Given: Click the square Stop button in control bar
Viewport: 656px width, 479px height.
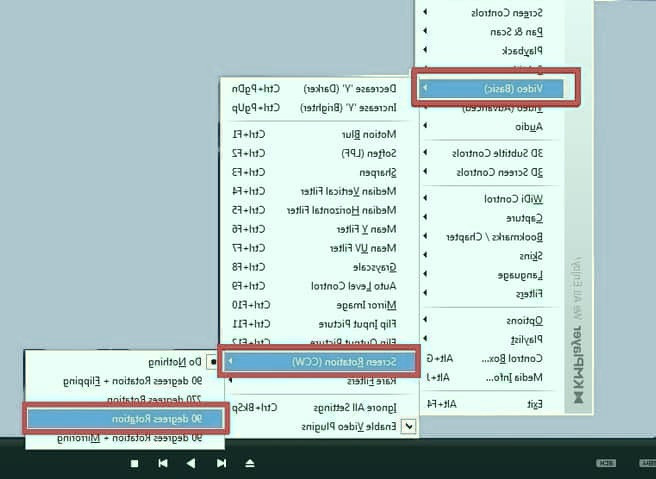Looking at the screenshot, I should point(135,463).
